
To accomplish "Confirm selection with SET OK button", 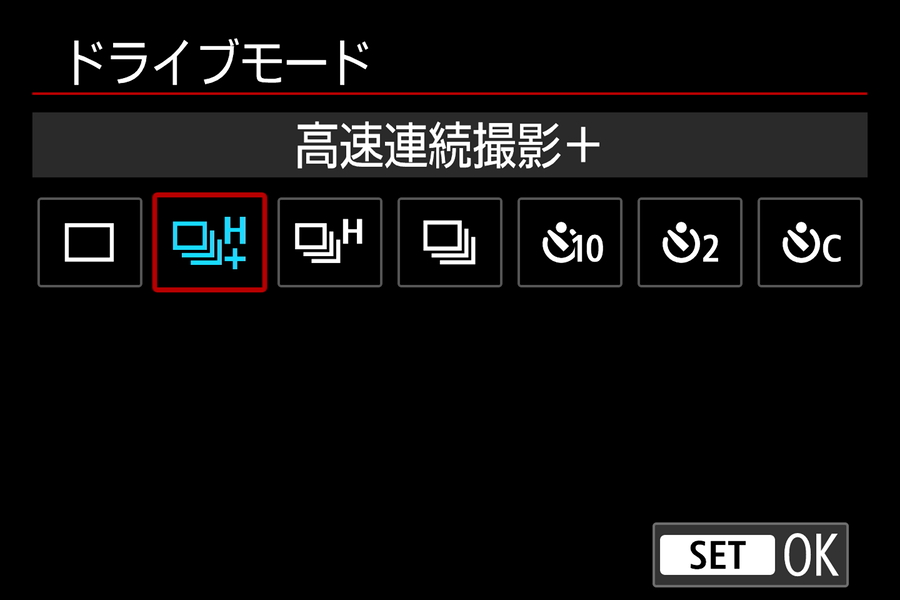I will 750,555.
